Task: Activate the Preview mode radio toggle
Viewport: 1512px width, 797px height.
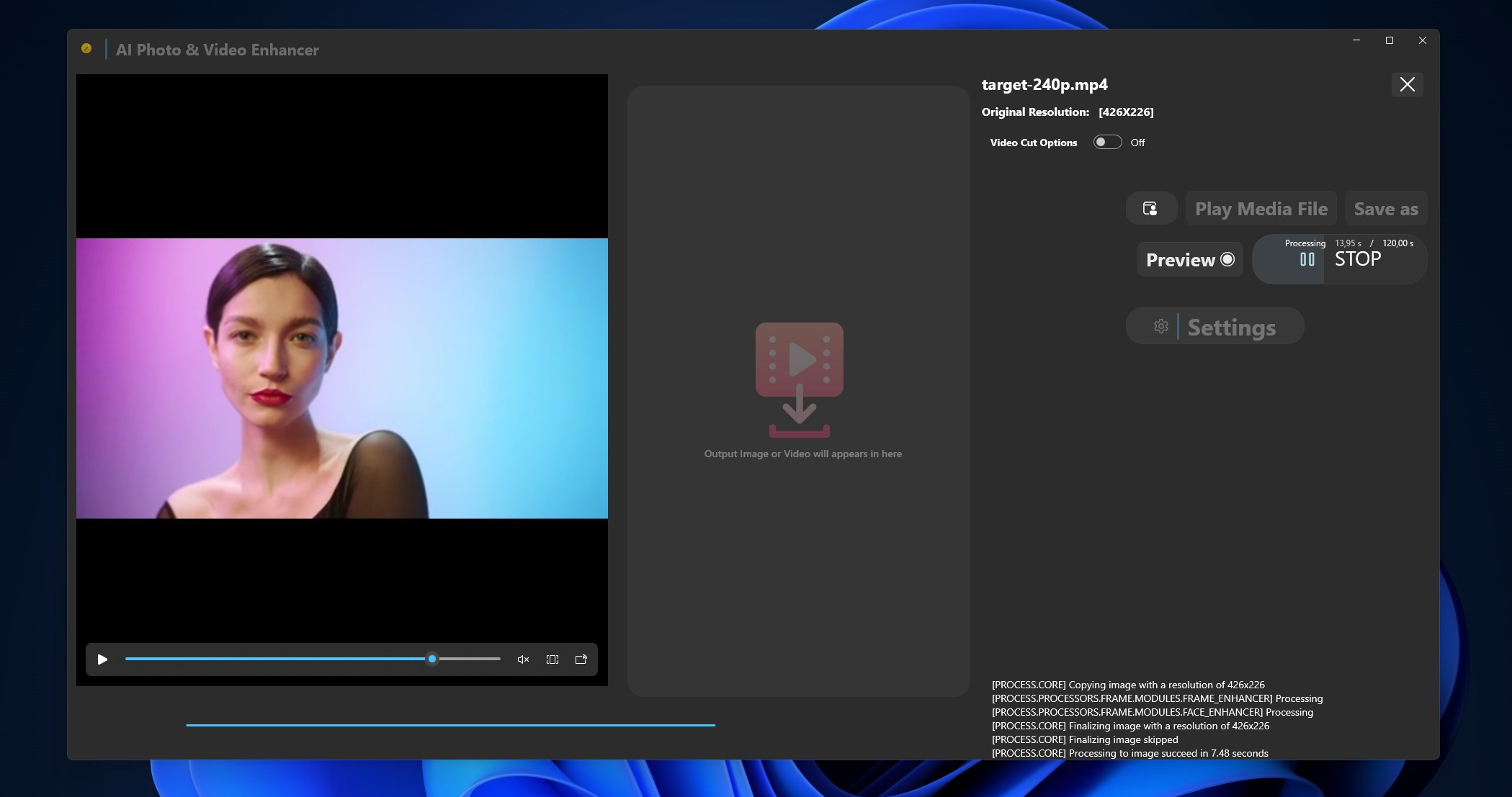Action: (x=1228, y=259)
